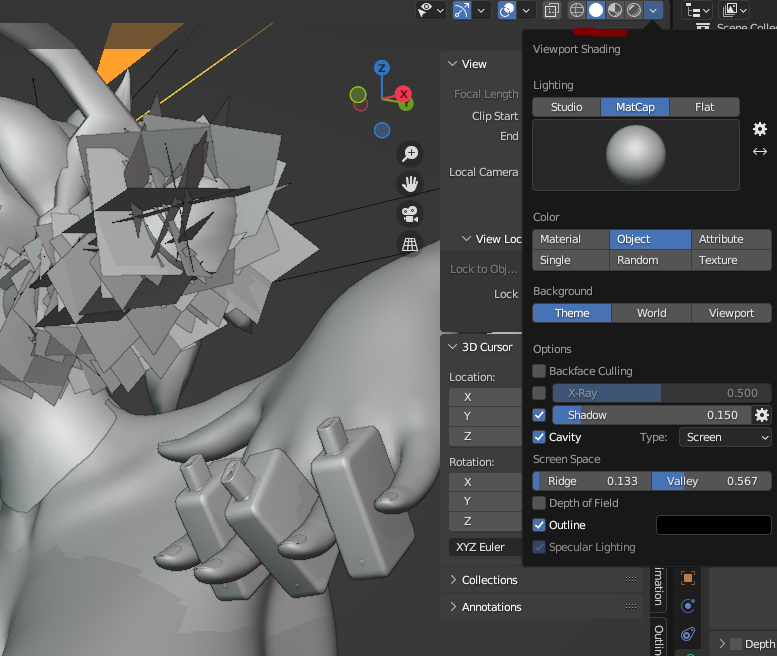Open Physics properties tab icon
The image size is (777, 656).
688,606
